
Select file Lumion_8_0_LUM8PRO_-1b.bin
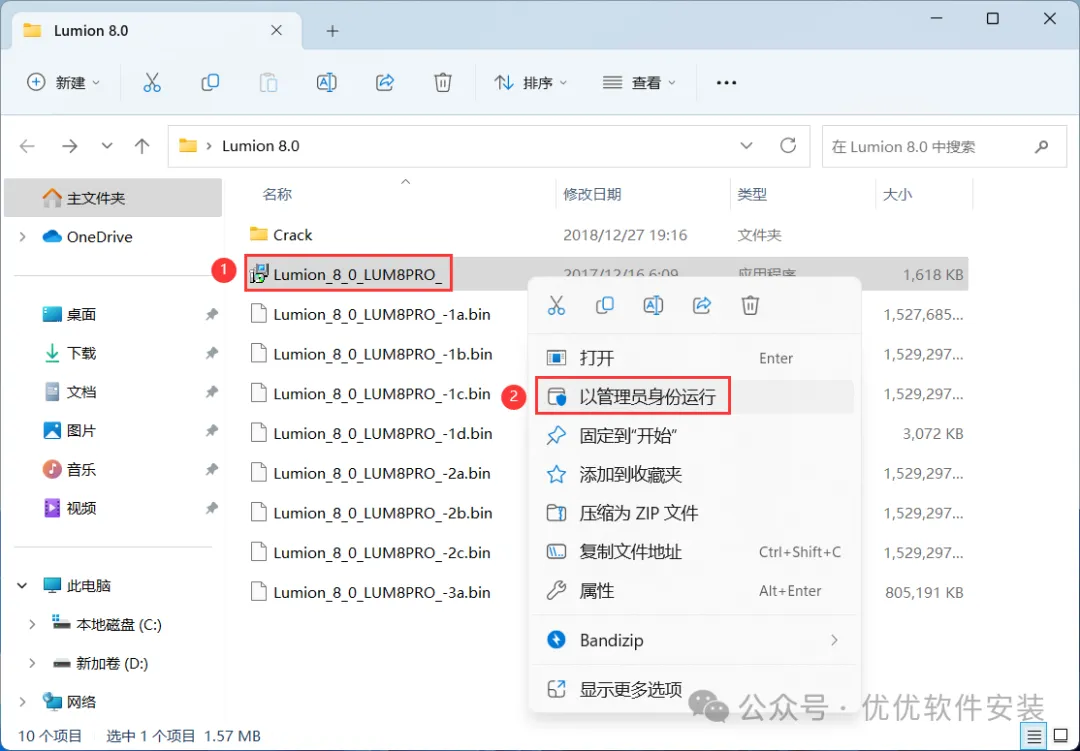tap(382, 354)
